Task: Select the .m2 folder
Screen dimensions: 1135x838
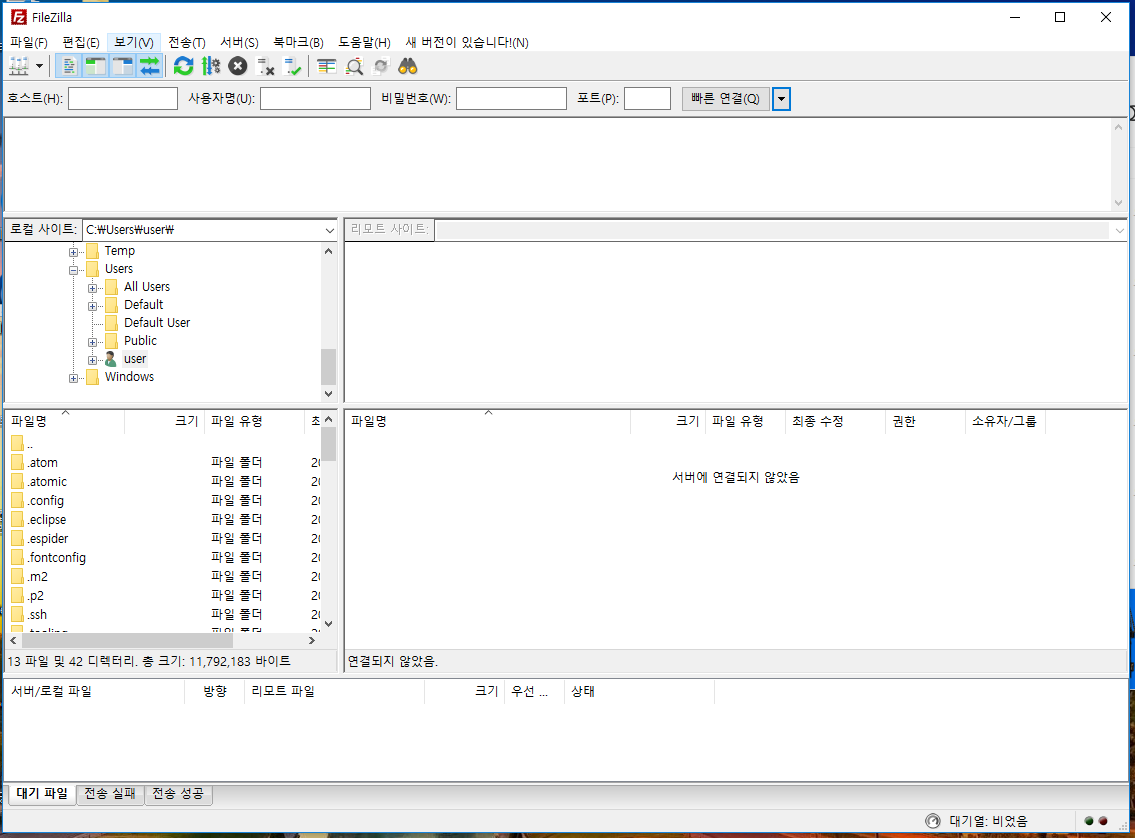Action: pyautogui.click(x=38, y=577)
